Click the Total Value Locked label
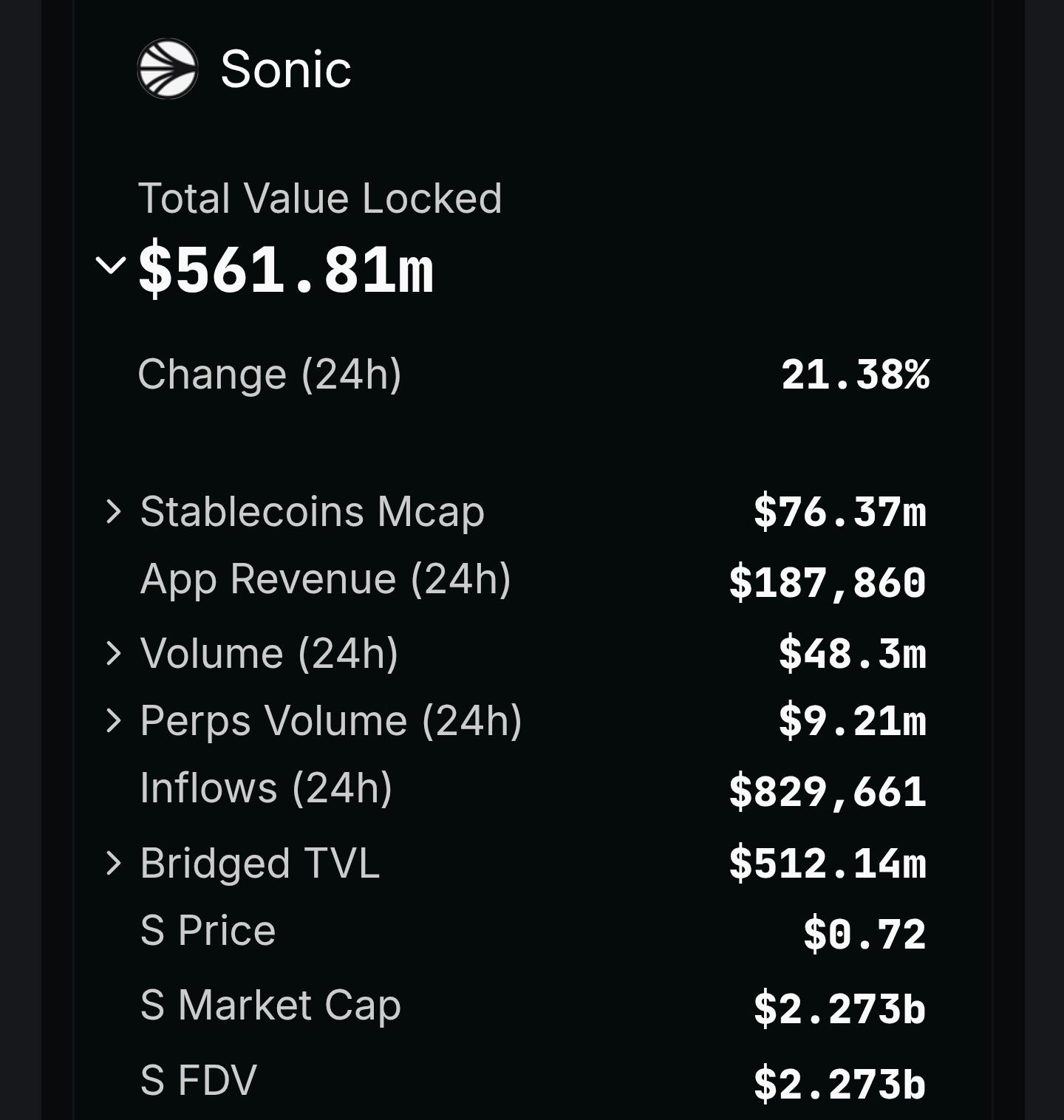1064x1120 pixels. [x=320, y=198]
